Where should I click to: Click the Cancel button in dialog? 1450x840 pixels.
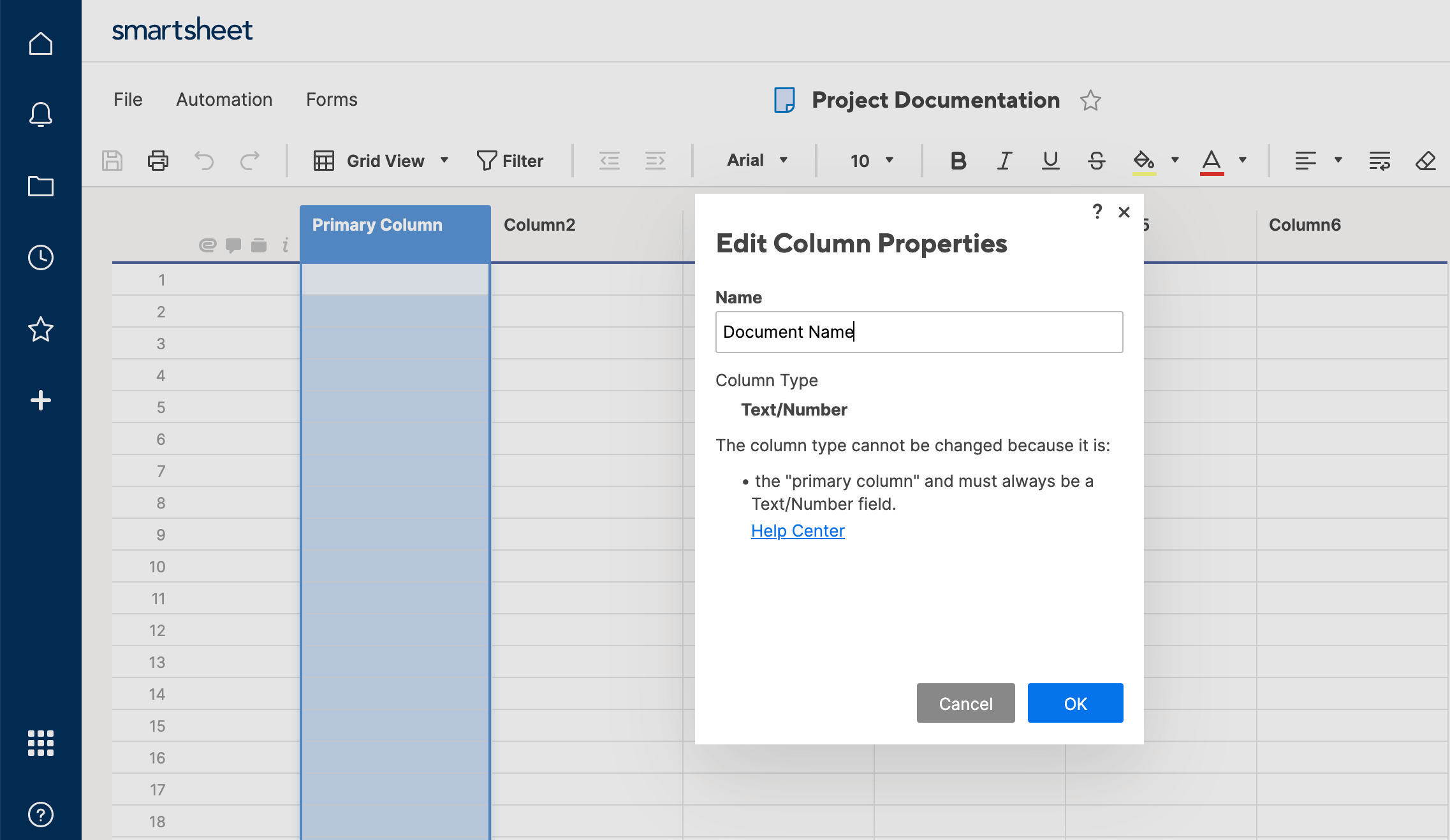(x=963, y=703)
